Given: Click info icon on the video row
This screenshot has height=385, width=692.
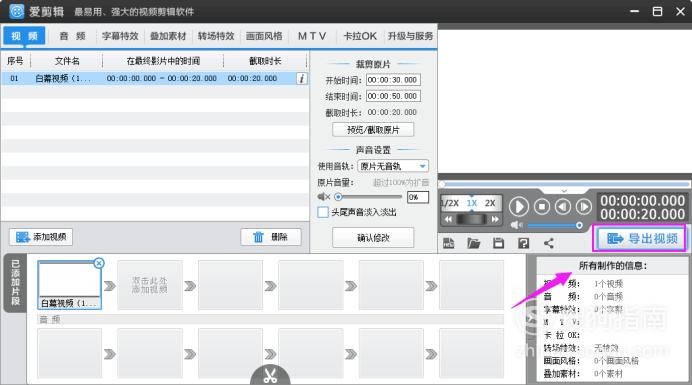Looking at the screenshot, I should (x=302, y=79).
